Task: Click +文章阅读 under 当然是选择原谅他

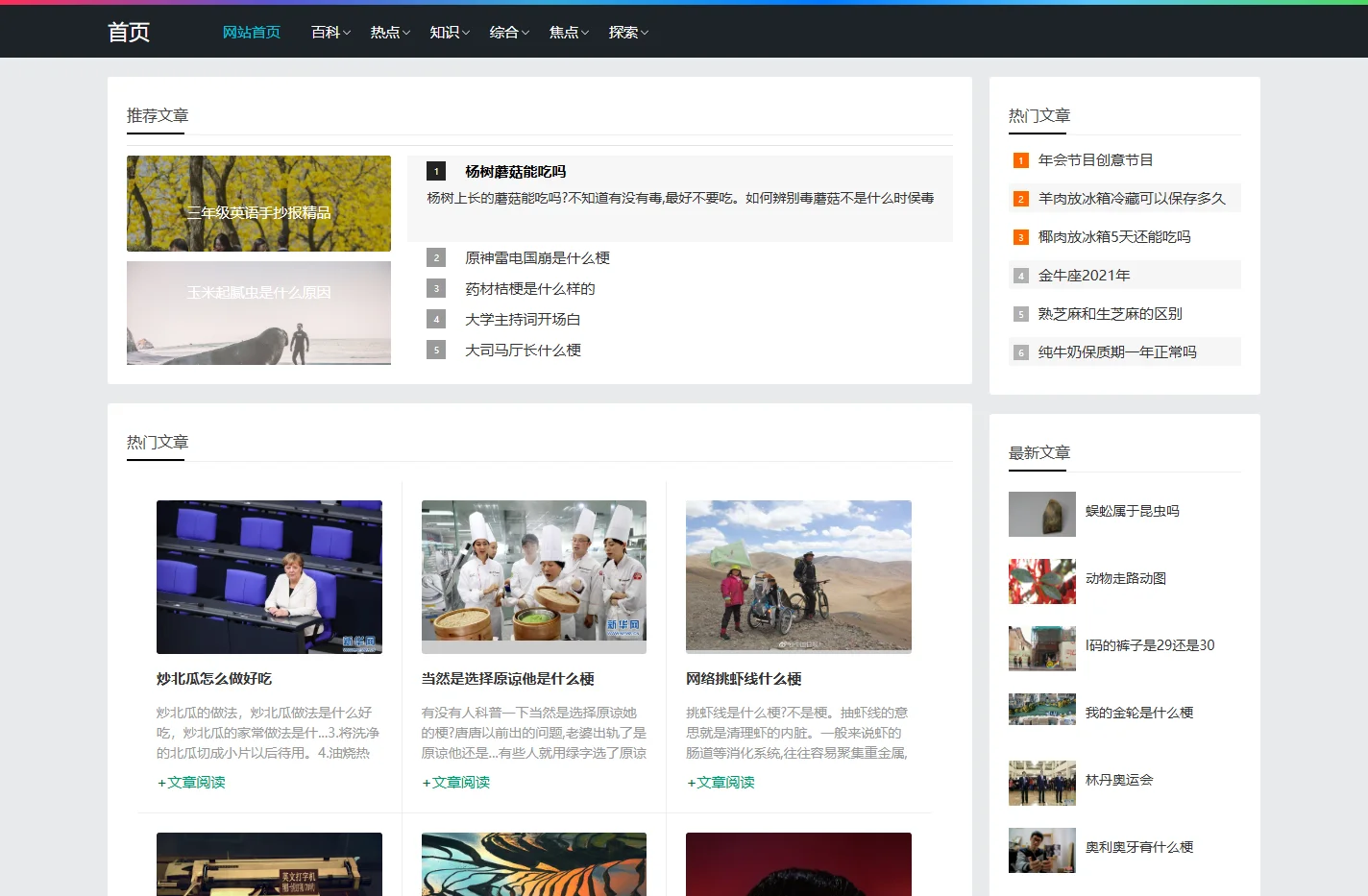Action: click(456, 783)
